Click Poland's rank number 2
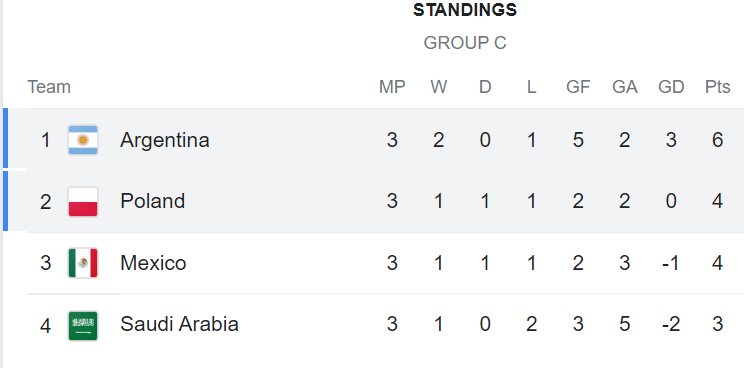744x368 pixels. (x=46, y=202)
